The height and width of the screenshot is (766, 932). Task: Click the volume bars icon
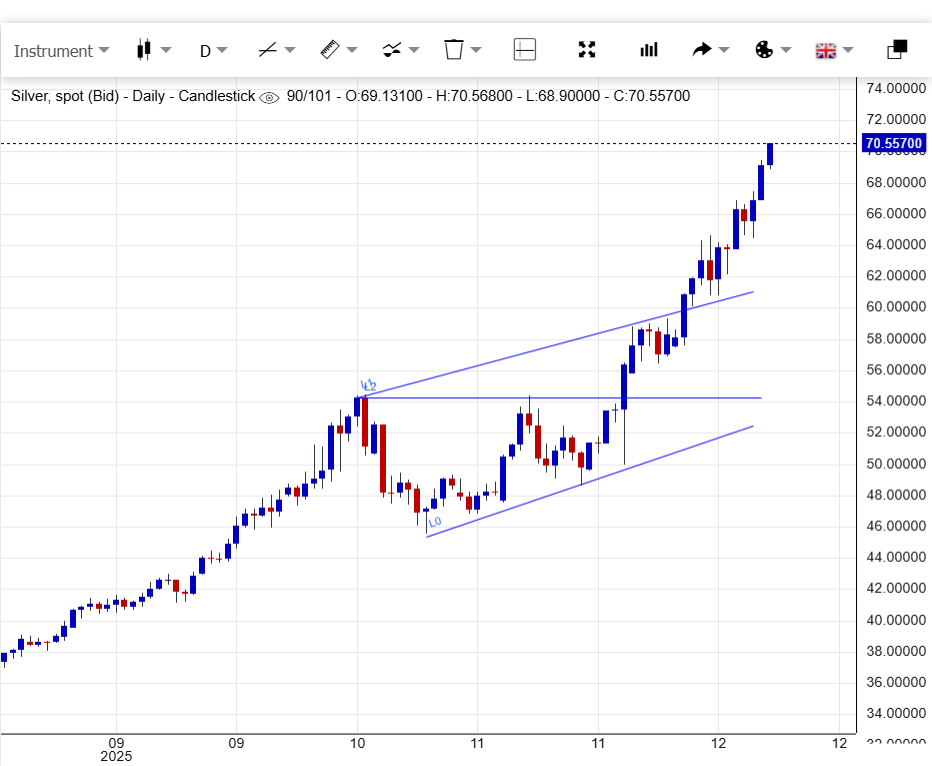(649, 50)
